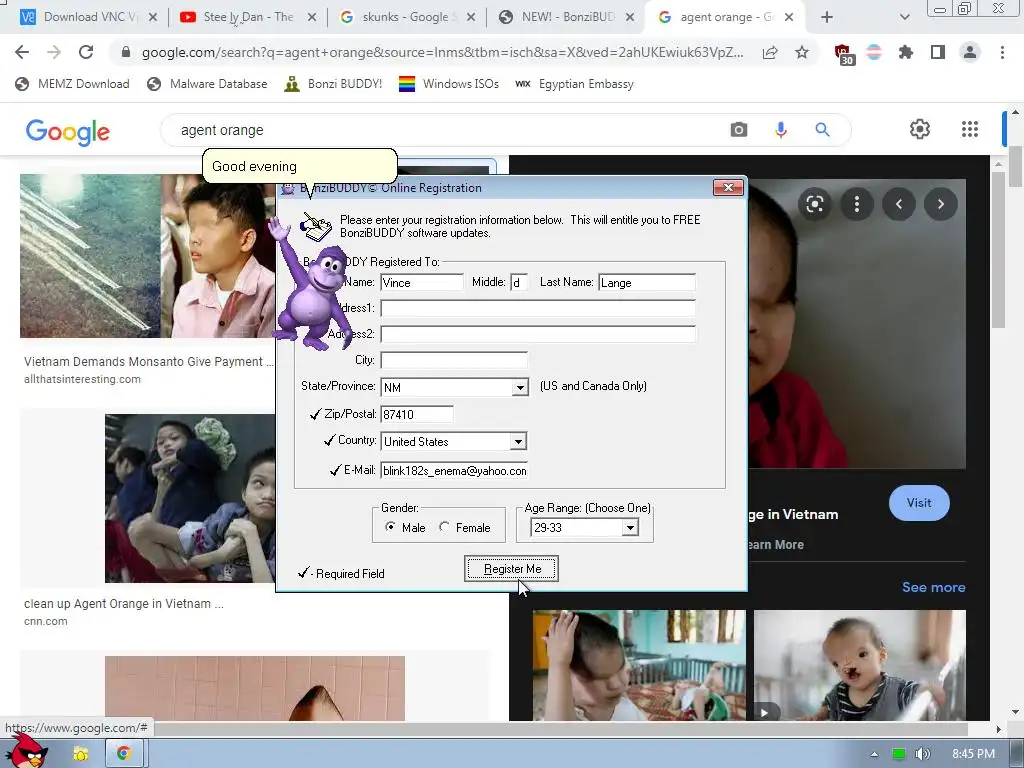Viewport: 1024px width, 768px height.
Task: Select the Male gender radio button
Action: click(x=390, y=526)
